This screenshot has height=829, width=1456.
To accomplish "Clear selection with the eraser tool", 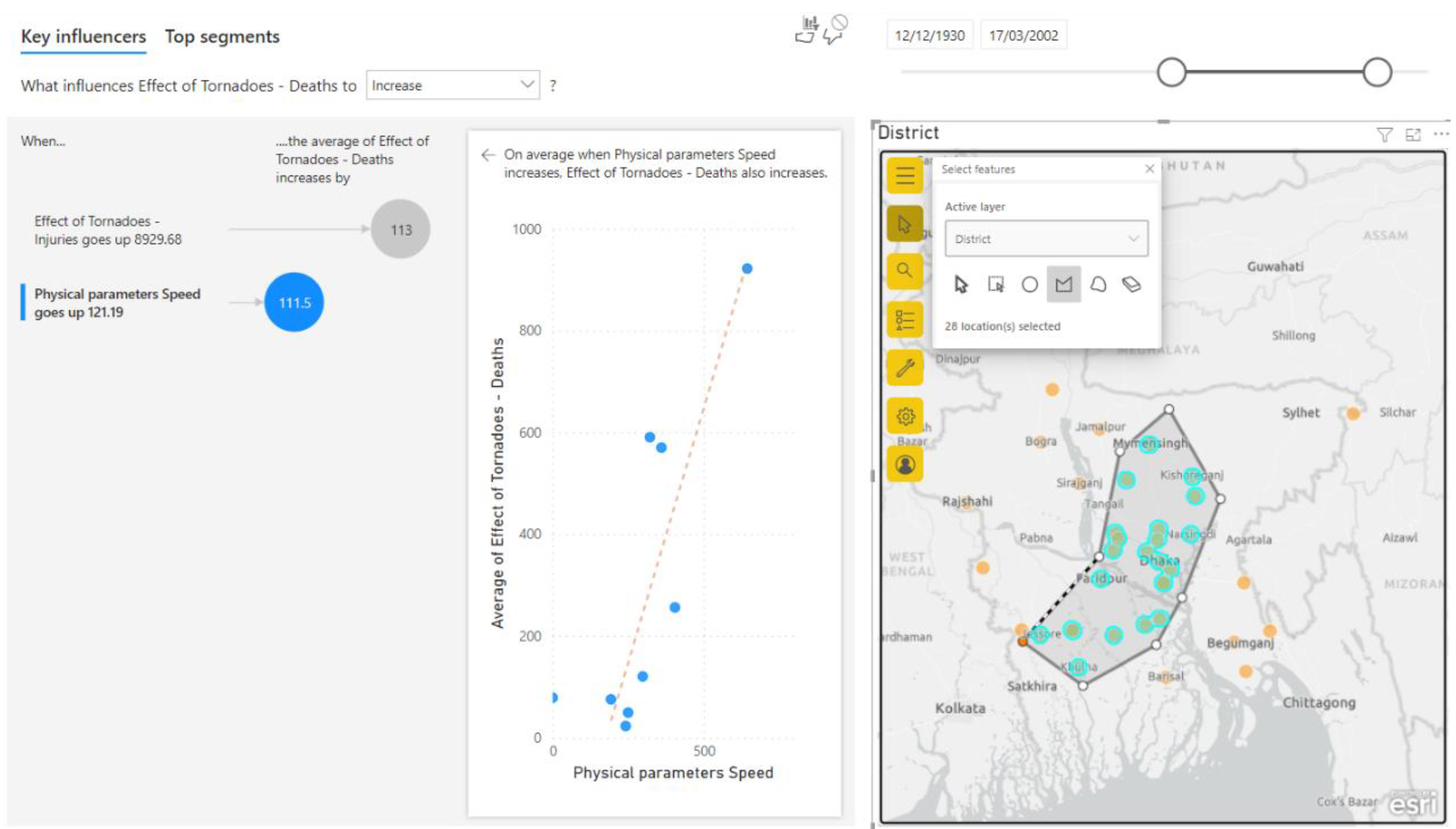I will click(x=1131, y=284).
